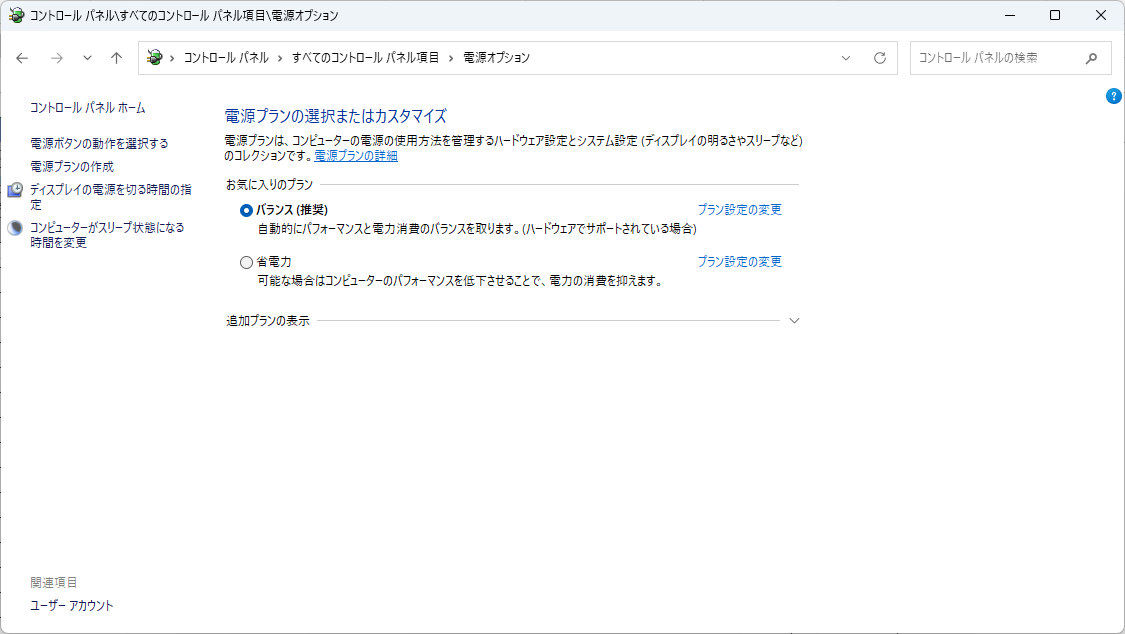Click the Up one level arrow
This screenshot has width=1125, height=634.
[x=116, y=58]
